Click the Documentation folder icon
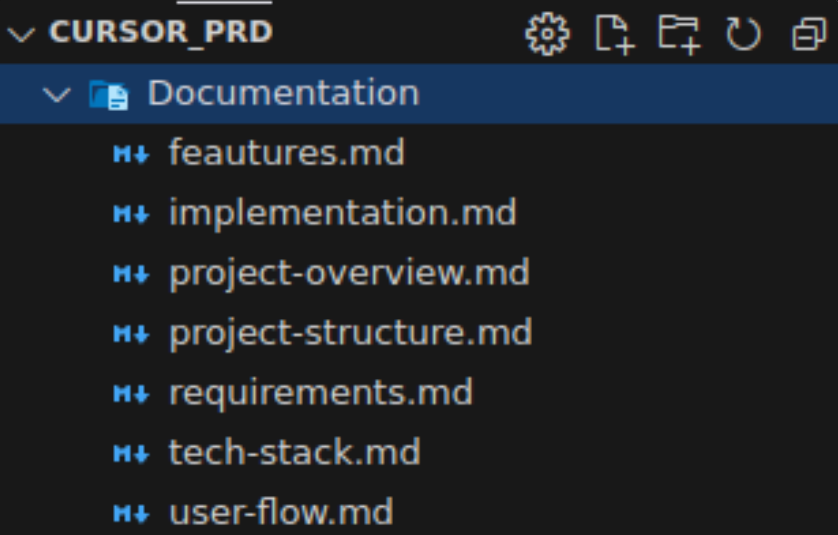 (108, 94)
